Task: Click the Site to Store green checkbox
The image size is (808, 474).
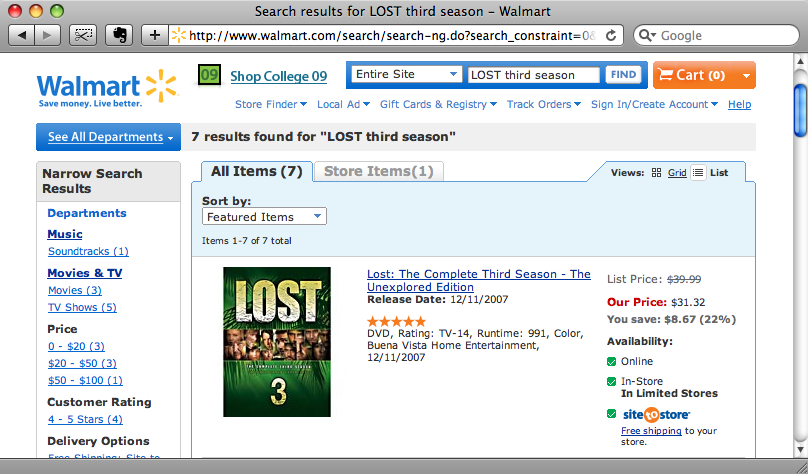Action: (612, 414)
